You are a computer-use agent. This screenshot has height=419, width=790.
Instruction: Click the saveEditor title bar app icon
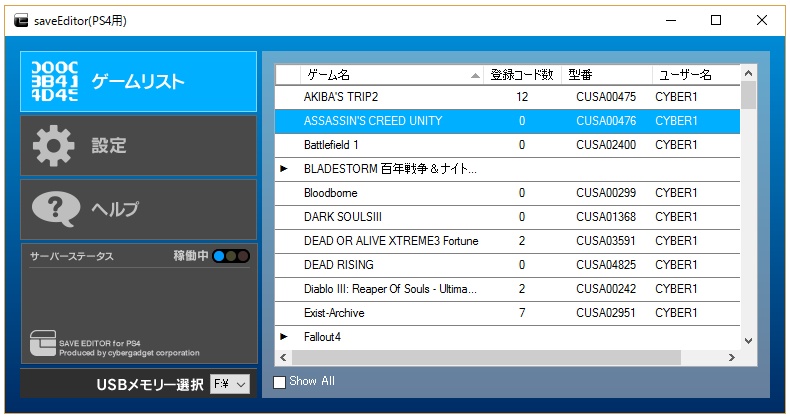click(21, 21)
